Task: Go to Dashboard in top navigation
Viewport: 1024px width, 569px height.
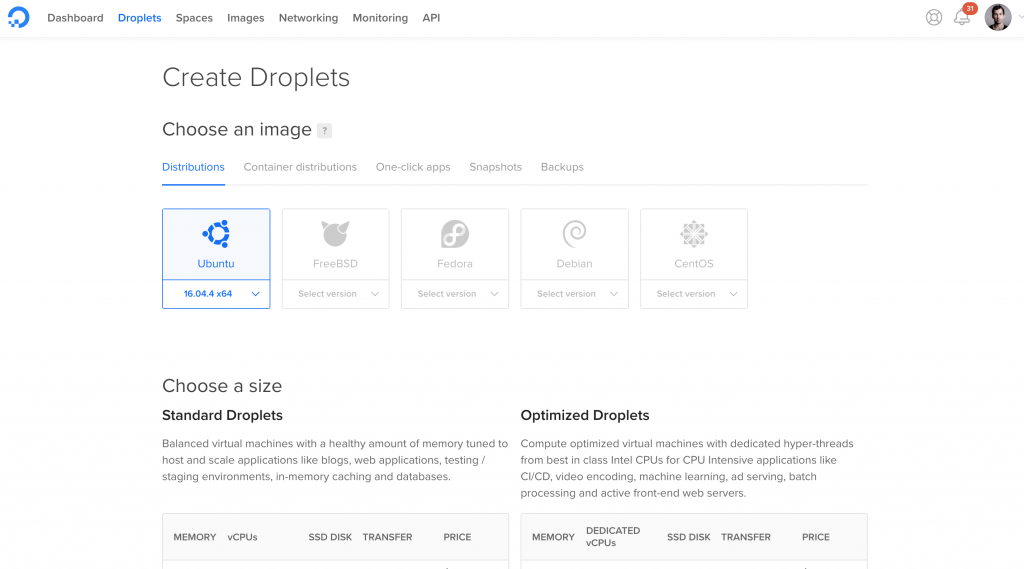Action: click(75, 18)
